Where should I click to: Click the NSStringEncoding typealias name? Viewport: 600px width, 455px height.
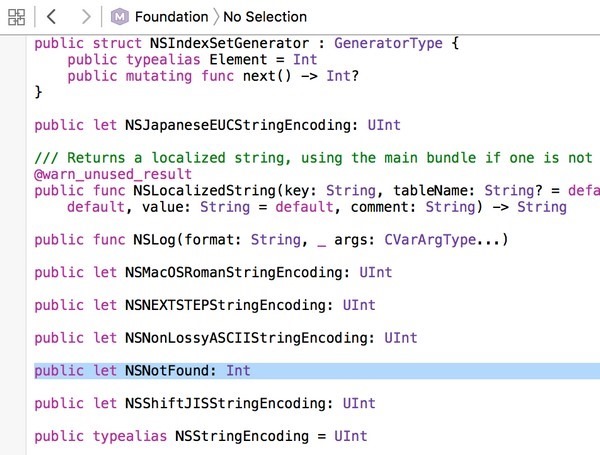click(240, 436)
